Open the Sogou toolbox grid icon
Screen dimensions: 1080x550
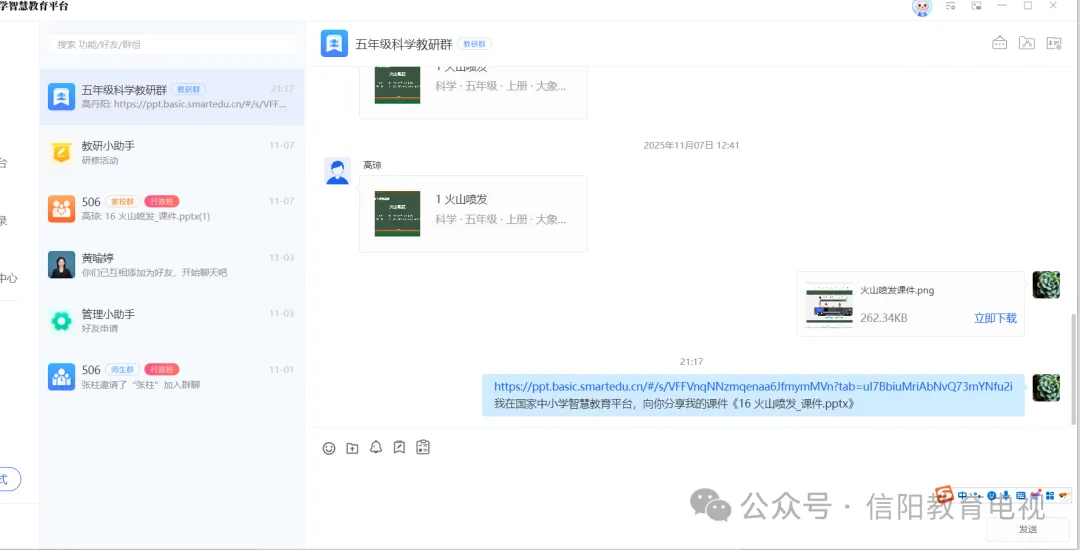(1050, 495)
